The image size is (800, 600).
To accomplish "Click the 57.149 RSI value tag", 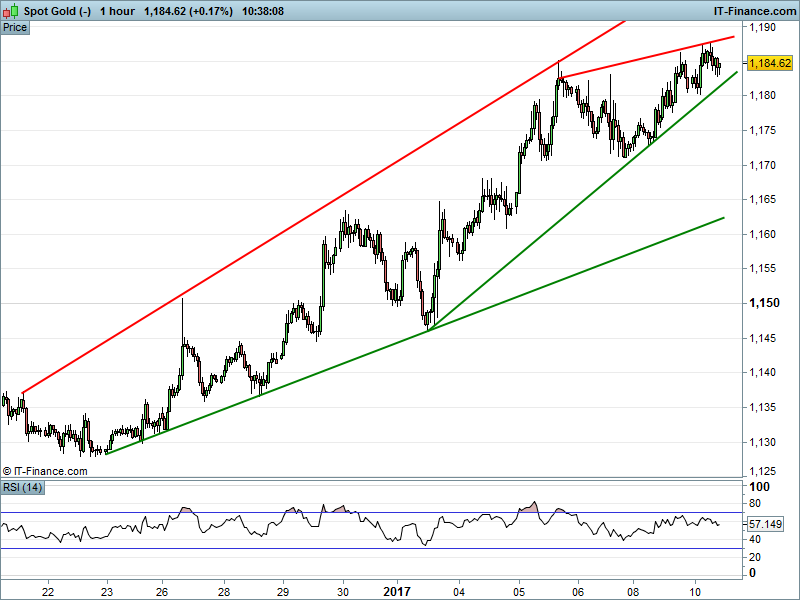I will pos(765,524).
